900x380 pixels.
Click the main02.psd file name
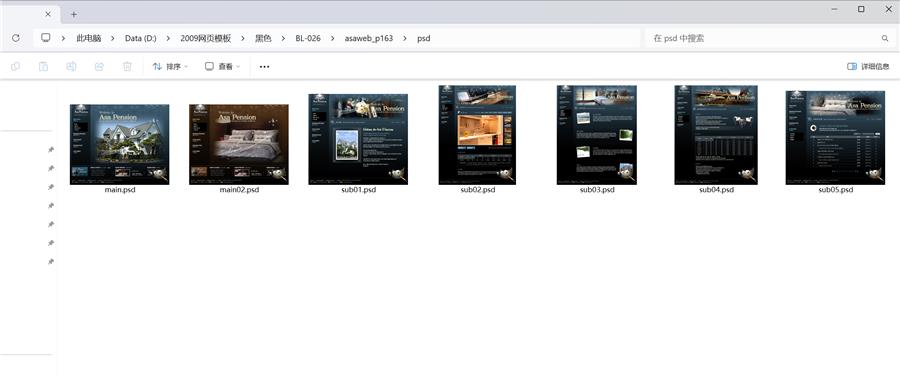pyautogui.click(x=239, y=189)
